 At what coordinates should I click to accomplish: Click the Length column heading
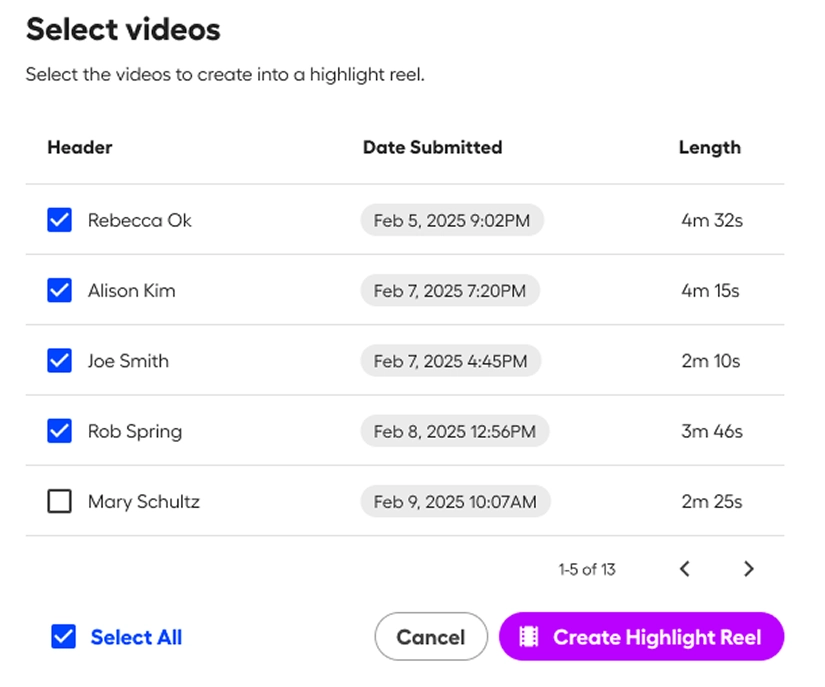pyautogui.click(x=710, y=147)
